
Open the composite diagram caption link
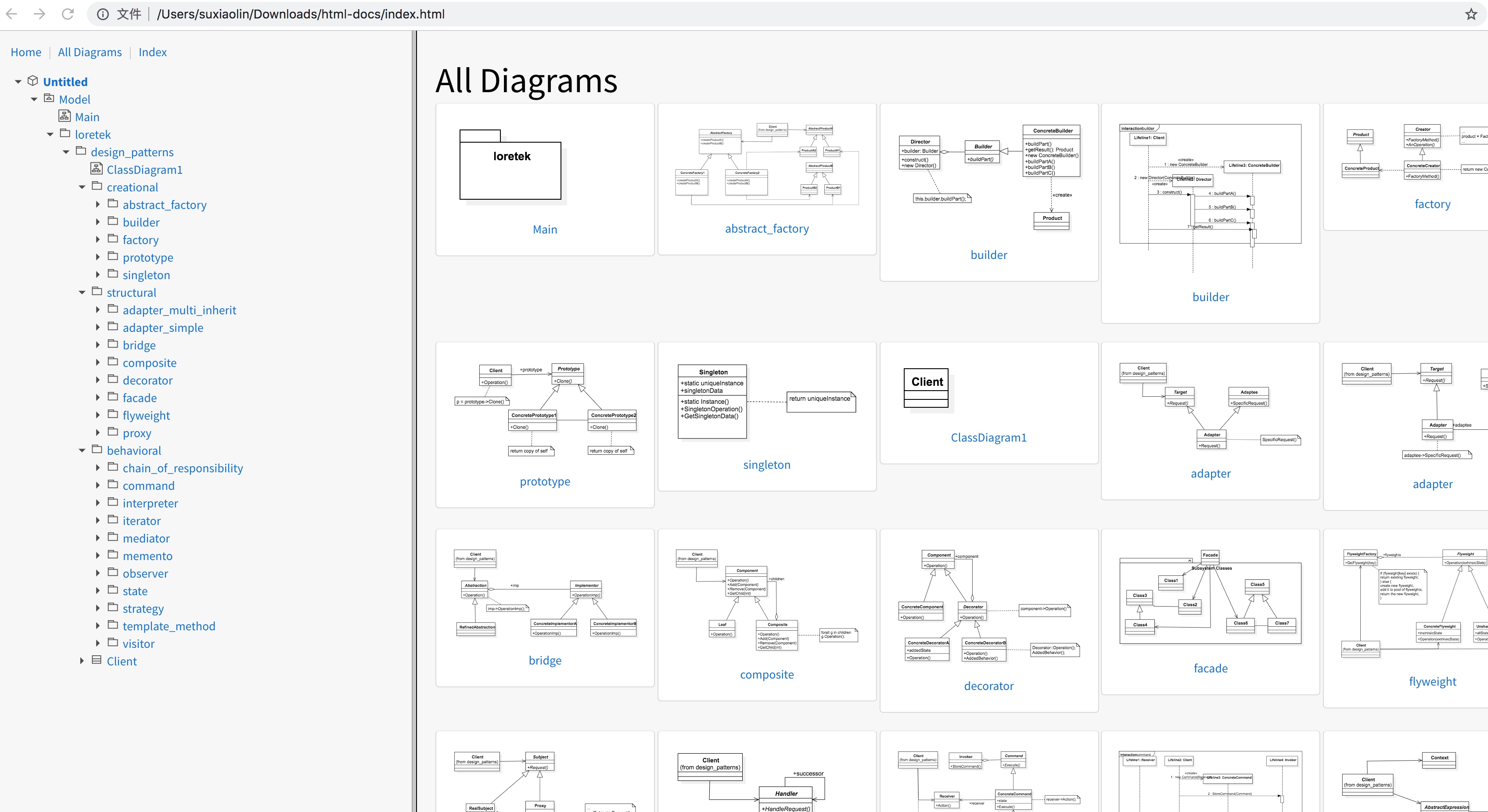pos(766,675)
